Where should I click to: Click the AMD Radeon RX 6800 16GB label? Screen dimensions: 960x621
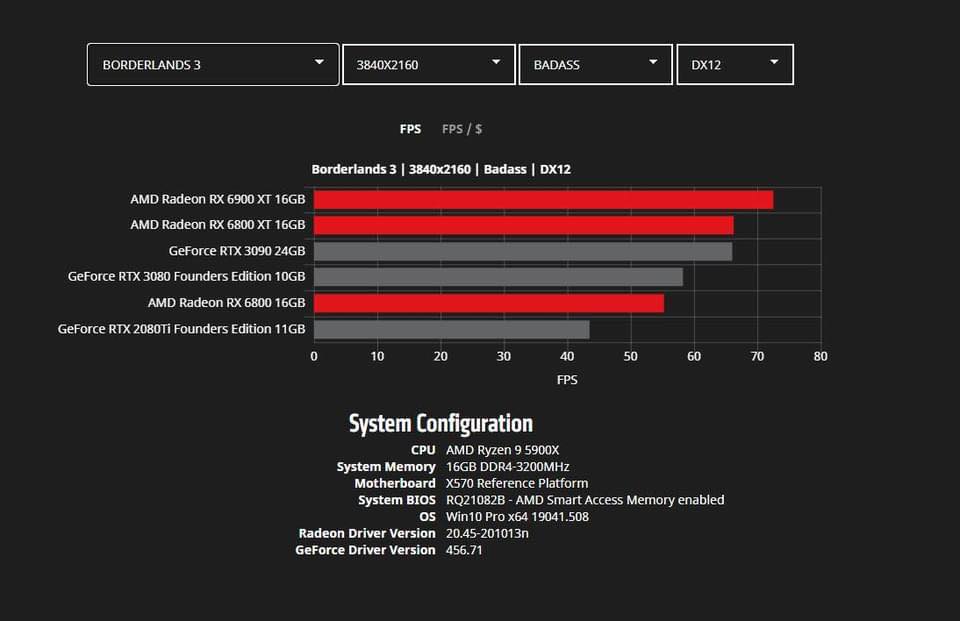227,303
